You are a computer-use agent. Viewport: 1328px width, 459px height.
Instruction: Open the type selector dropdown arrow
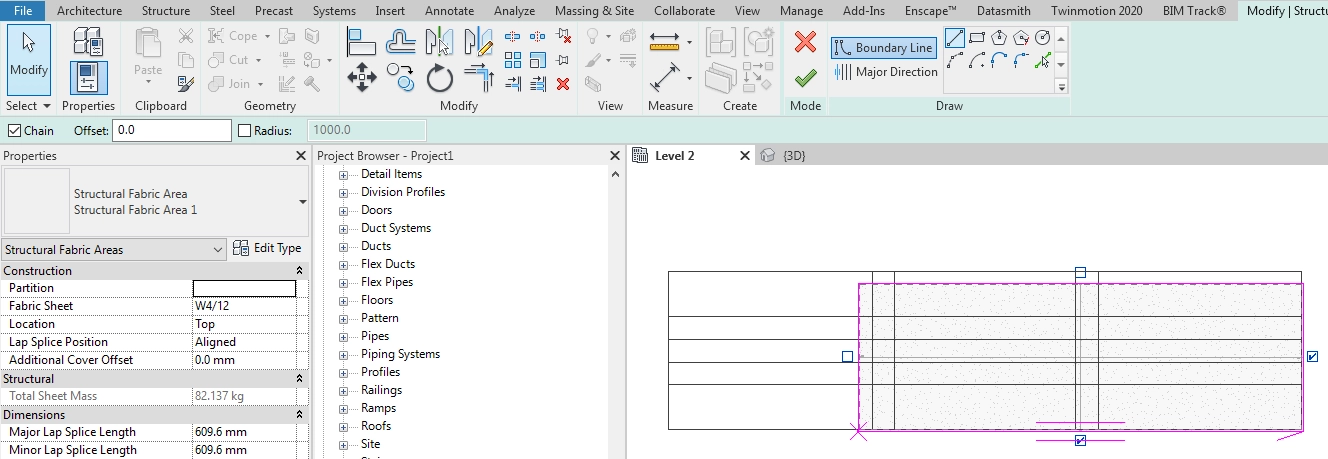302,202
